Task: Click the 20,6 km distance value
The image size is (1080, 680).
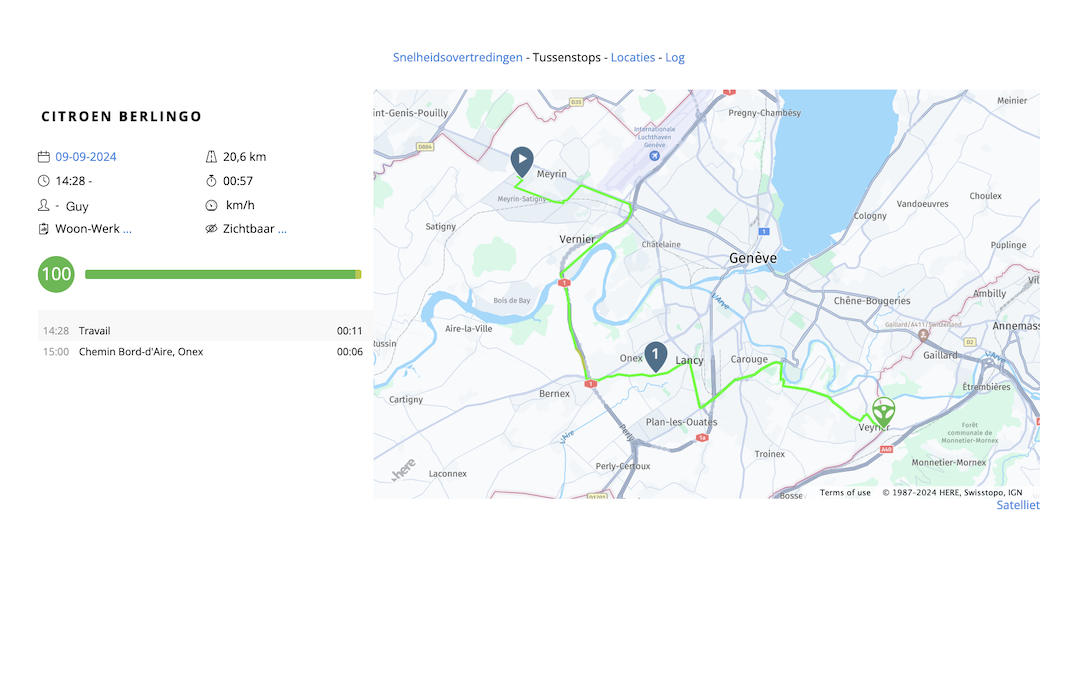Action: click(x=245, y=156)
